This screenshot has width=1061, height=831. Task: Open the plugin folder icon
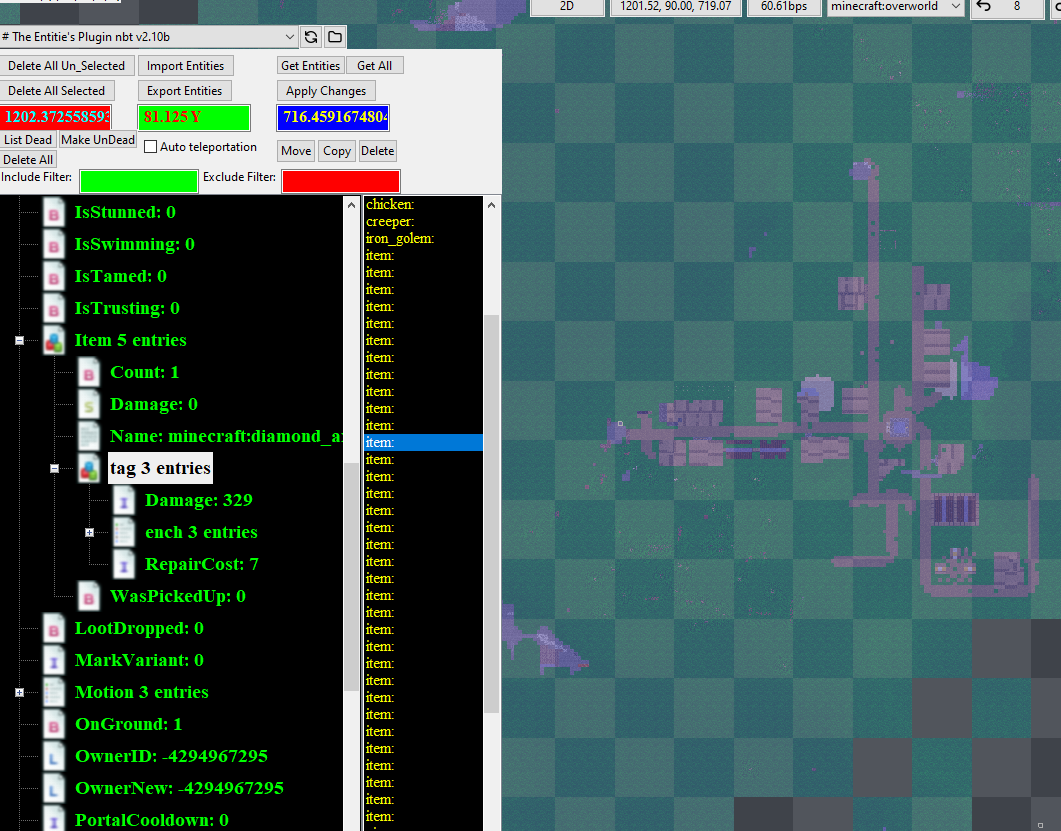(335, 37)
